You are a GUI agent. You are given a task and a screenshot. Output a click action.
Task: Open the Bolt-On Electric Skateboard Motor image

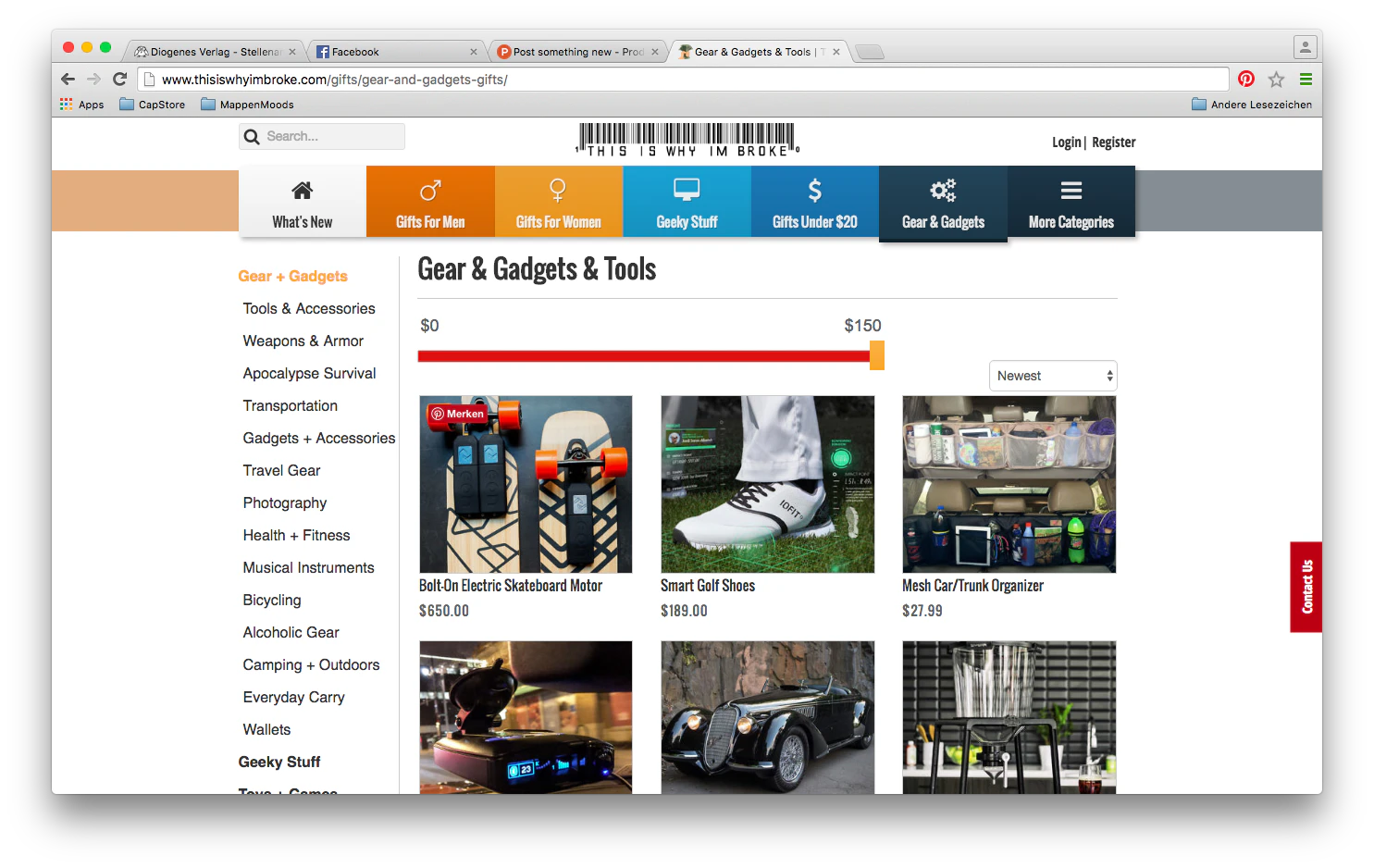point(526,485)
